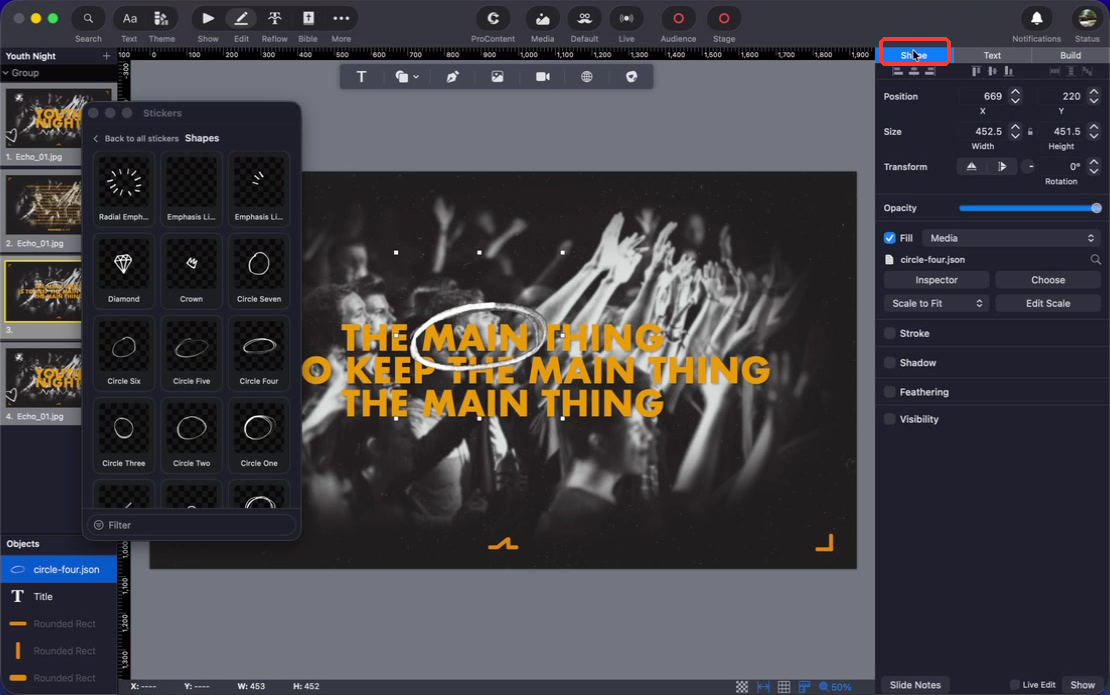Select the pen drawing tool

point(452,76)
